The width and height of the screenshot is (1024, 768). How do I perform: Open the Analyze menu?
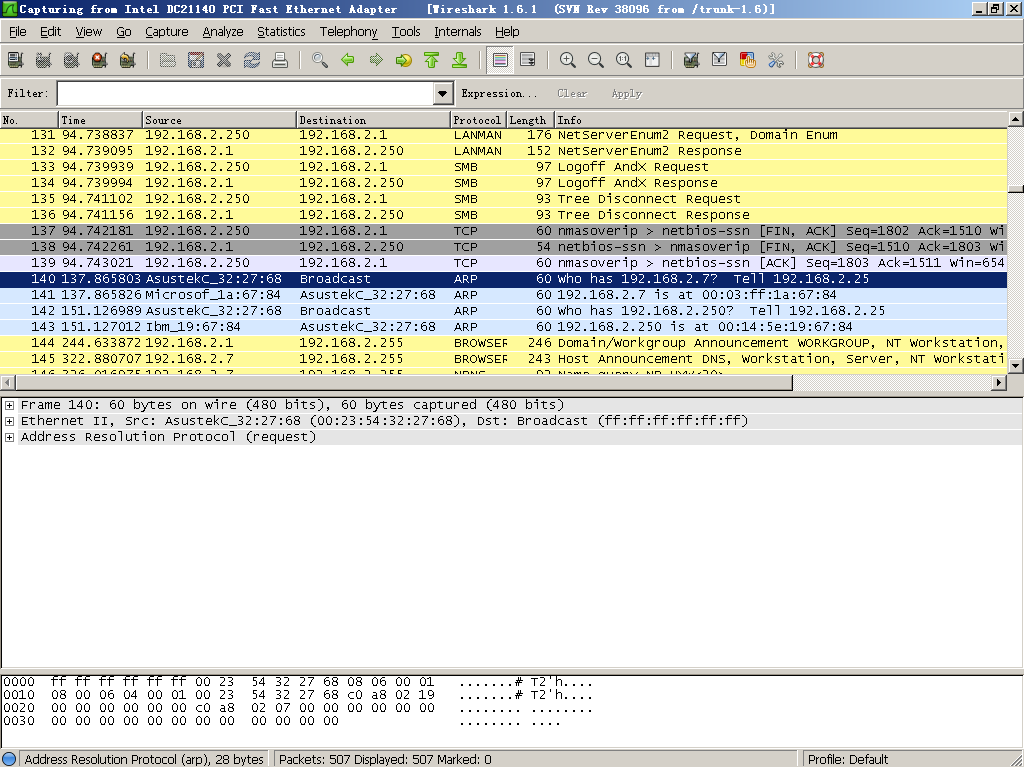pyautogui.click(x=223, y=31)
